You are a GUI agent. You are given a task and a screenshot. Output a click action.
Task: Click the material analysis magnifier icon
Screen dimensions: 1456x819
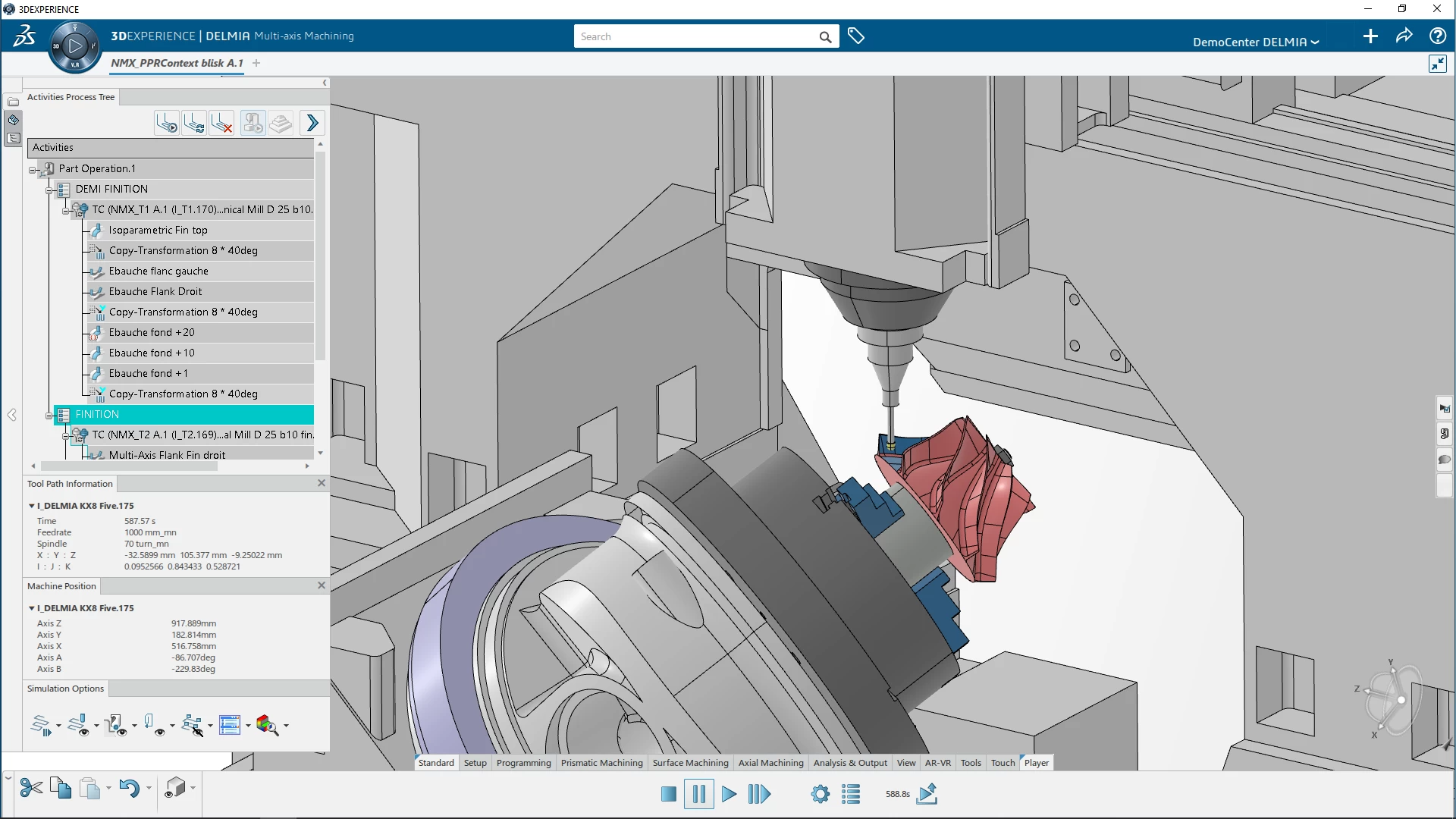266,725
